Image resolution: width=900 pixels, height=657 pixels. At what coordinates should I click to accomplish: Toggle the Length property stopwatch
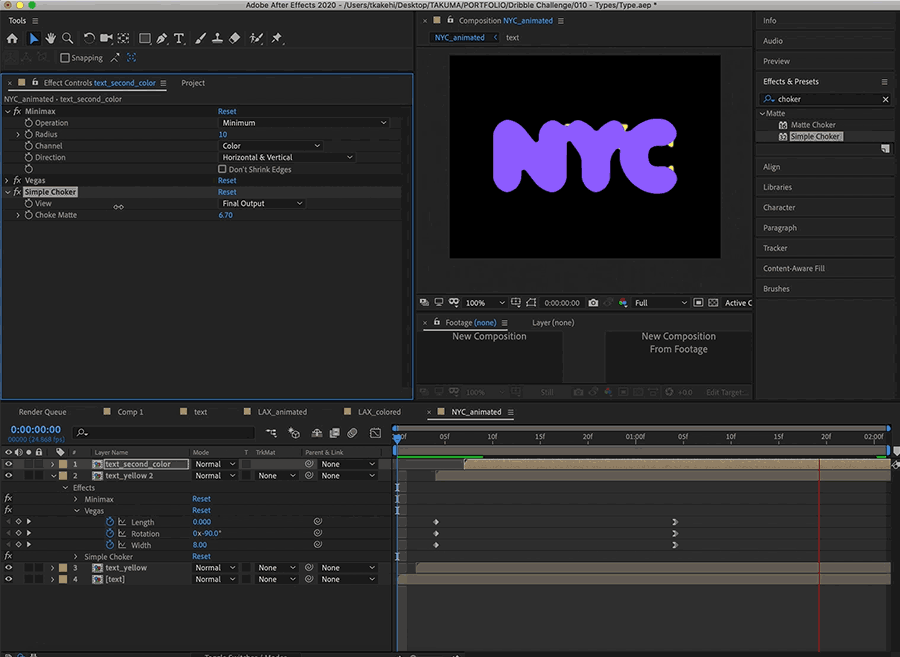[110, 522]
